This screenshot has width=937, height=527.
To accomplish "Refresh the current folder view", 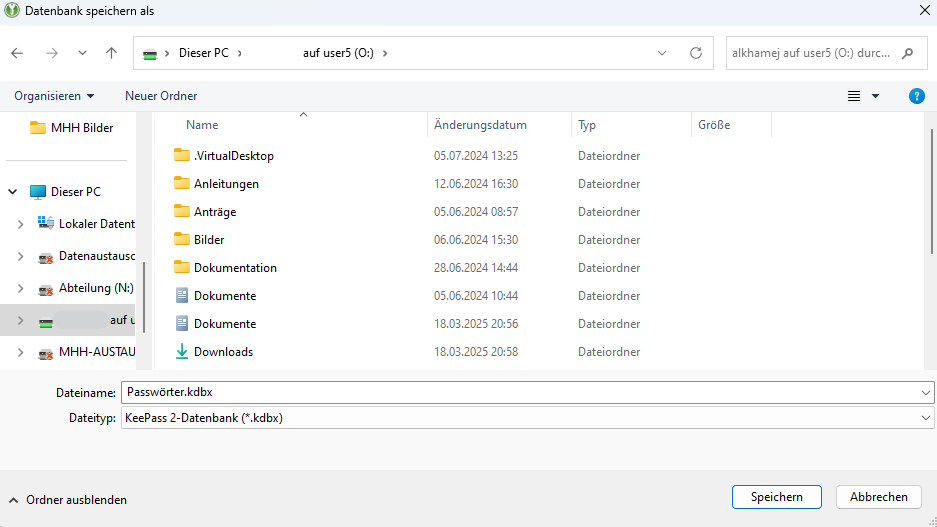I will 696,53.
